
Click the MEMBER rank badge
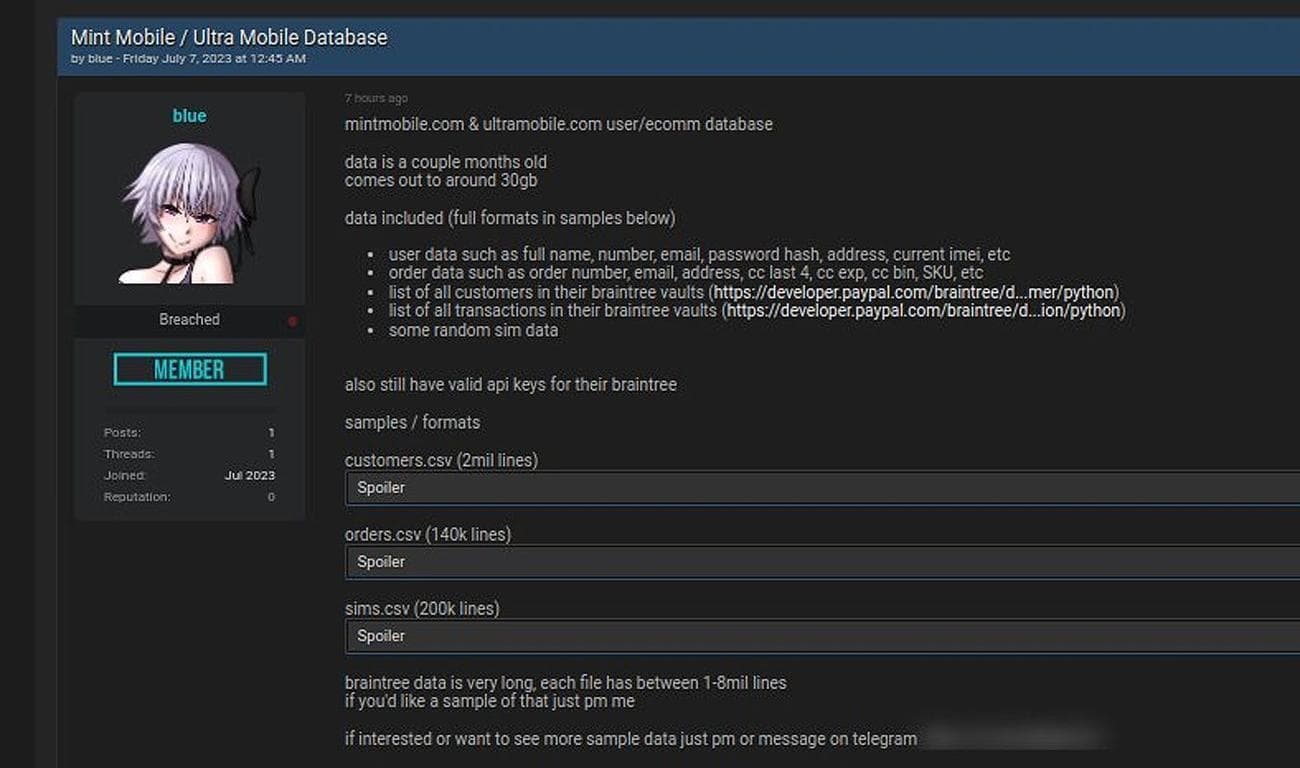189,369
